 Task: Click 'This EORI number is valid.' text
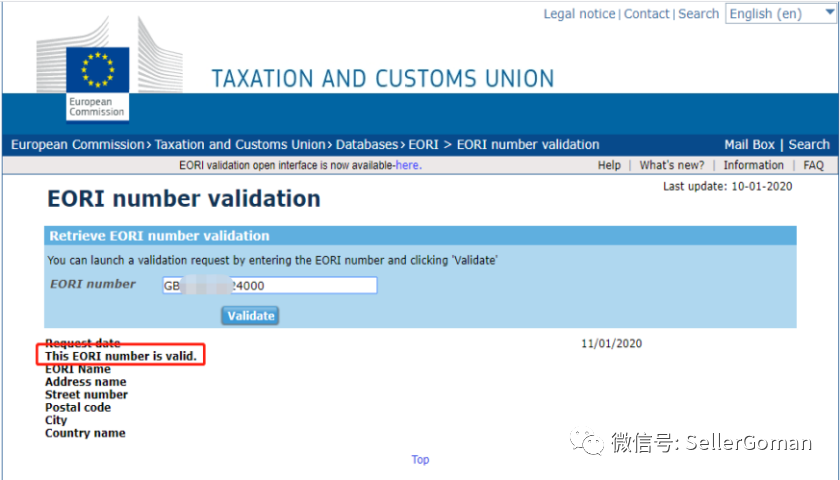coord(121,356)
